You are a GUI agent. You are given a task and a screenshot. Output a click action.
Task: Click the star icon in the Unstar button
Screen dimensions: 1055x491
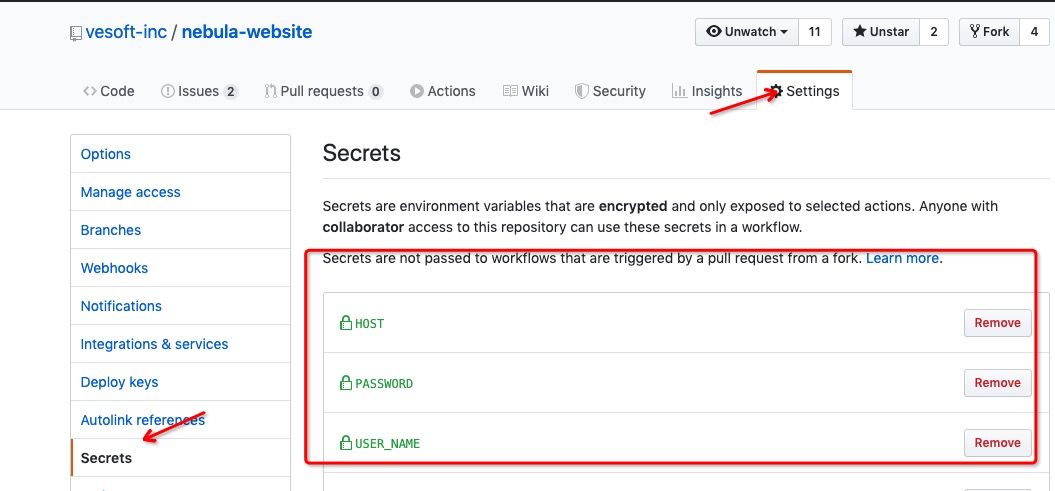coord(859,32)
